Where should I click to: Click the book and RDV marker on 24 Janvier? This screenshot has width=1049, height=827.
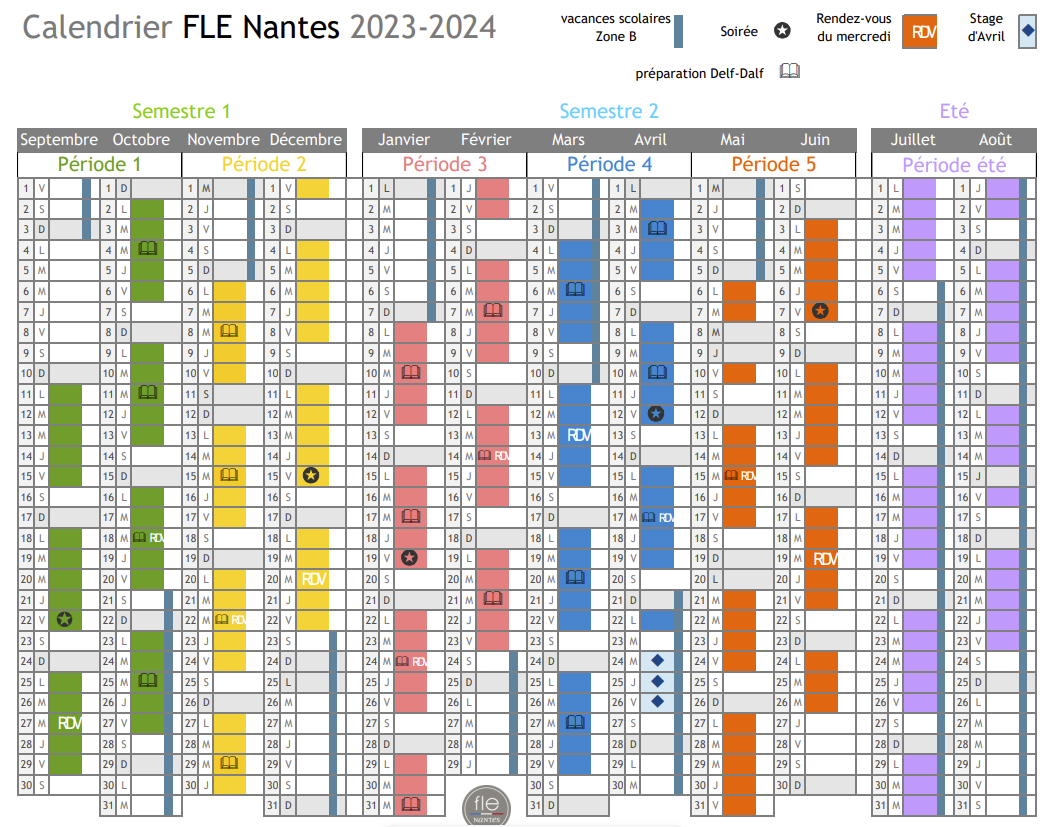click(x=411, y=661)
